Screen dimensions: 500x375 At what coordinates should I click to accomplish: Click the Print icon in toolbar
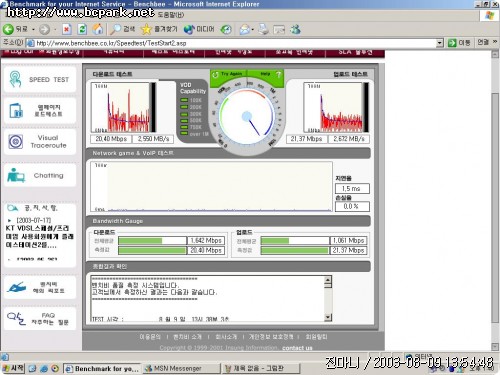coord(263,29)
